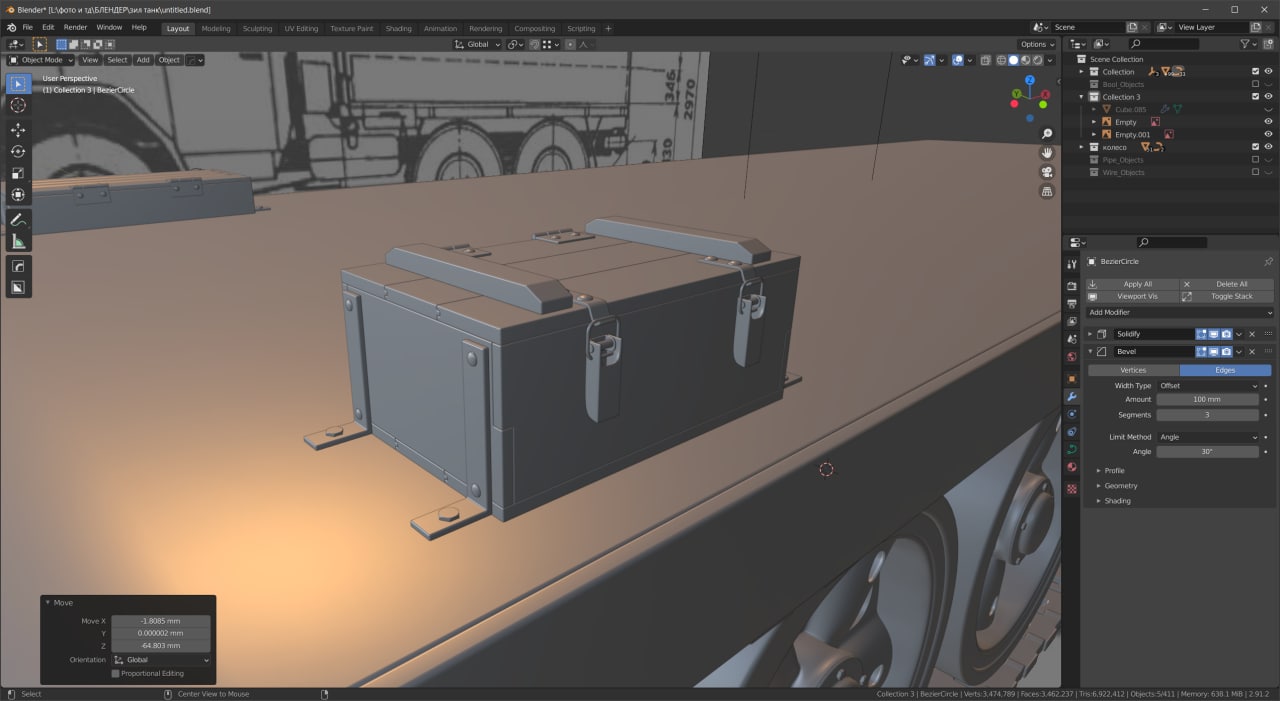The width and height of the screenshot is (1280, 701).
Task: Select the Annotate tool
Action: 18,220
